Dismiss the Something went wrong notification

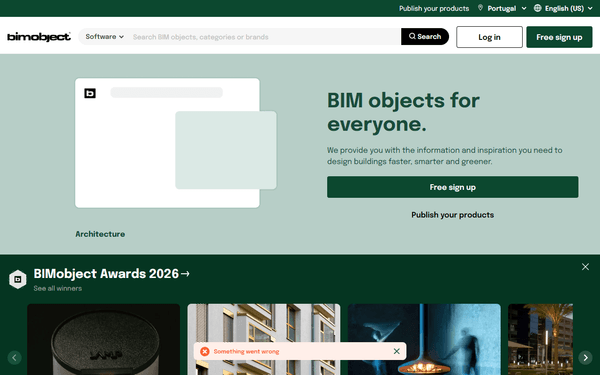pyautogui.click(x=397, y=351)
